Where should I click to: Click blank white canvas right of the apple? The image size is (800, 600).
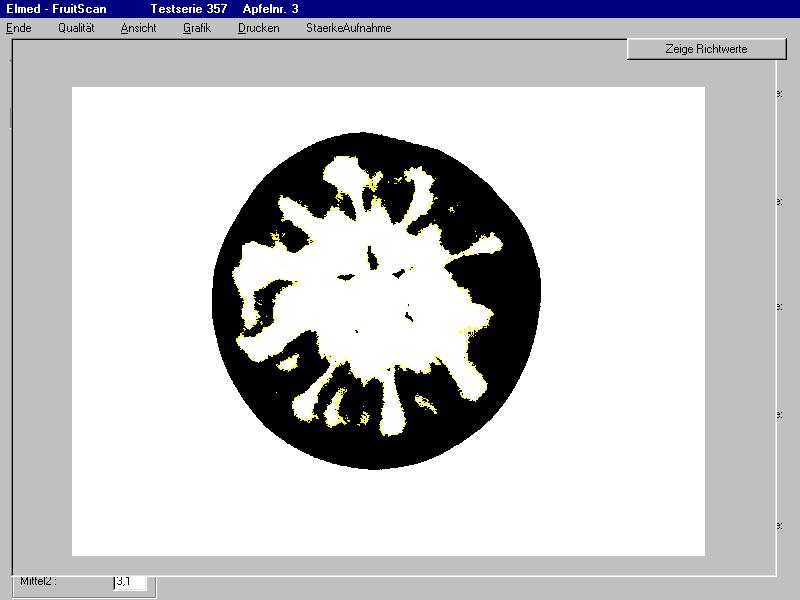point(620,300)
